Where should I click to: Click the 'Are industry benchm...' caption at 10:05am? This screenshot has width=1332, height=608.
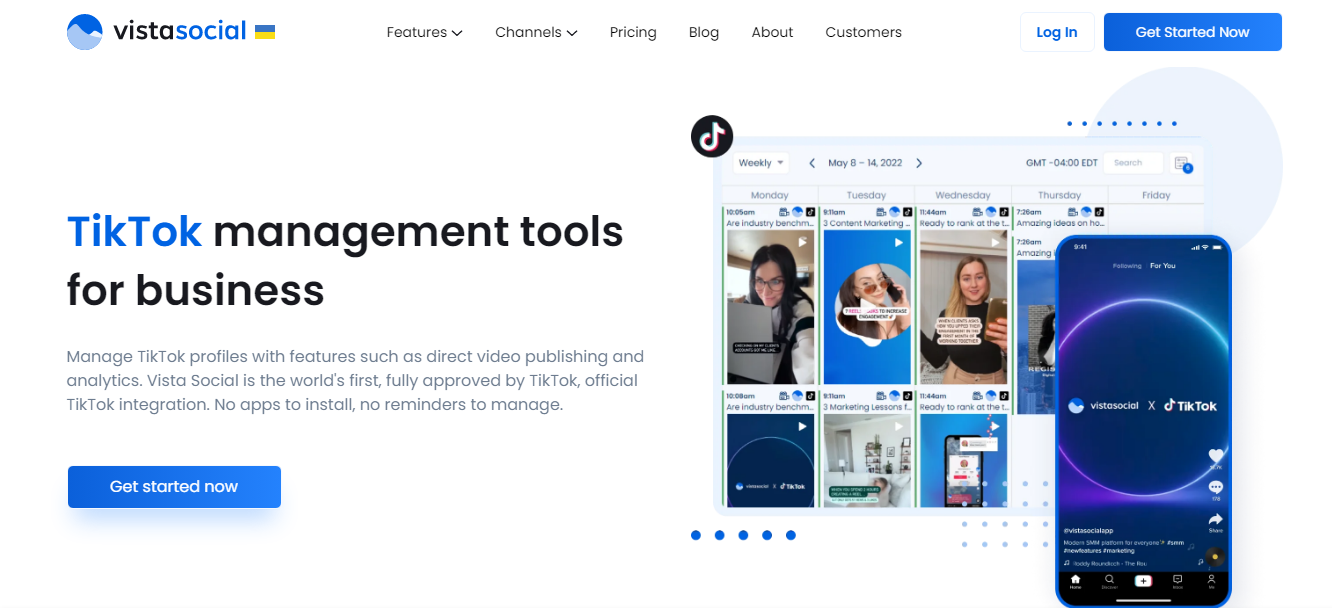(769, 223)
